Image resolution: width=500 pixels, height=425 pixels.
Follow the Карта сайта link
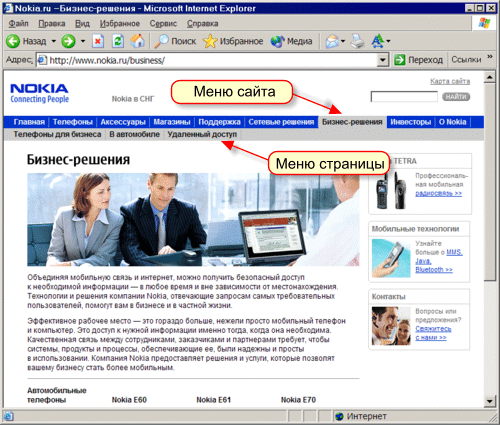coord(450,81)
